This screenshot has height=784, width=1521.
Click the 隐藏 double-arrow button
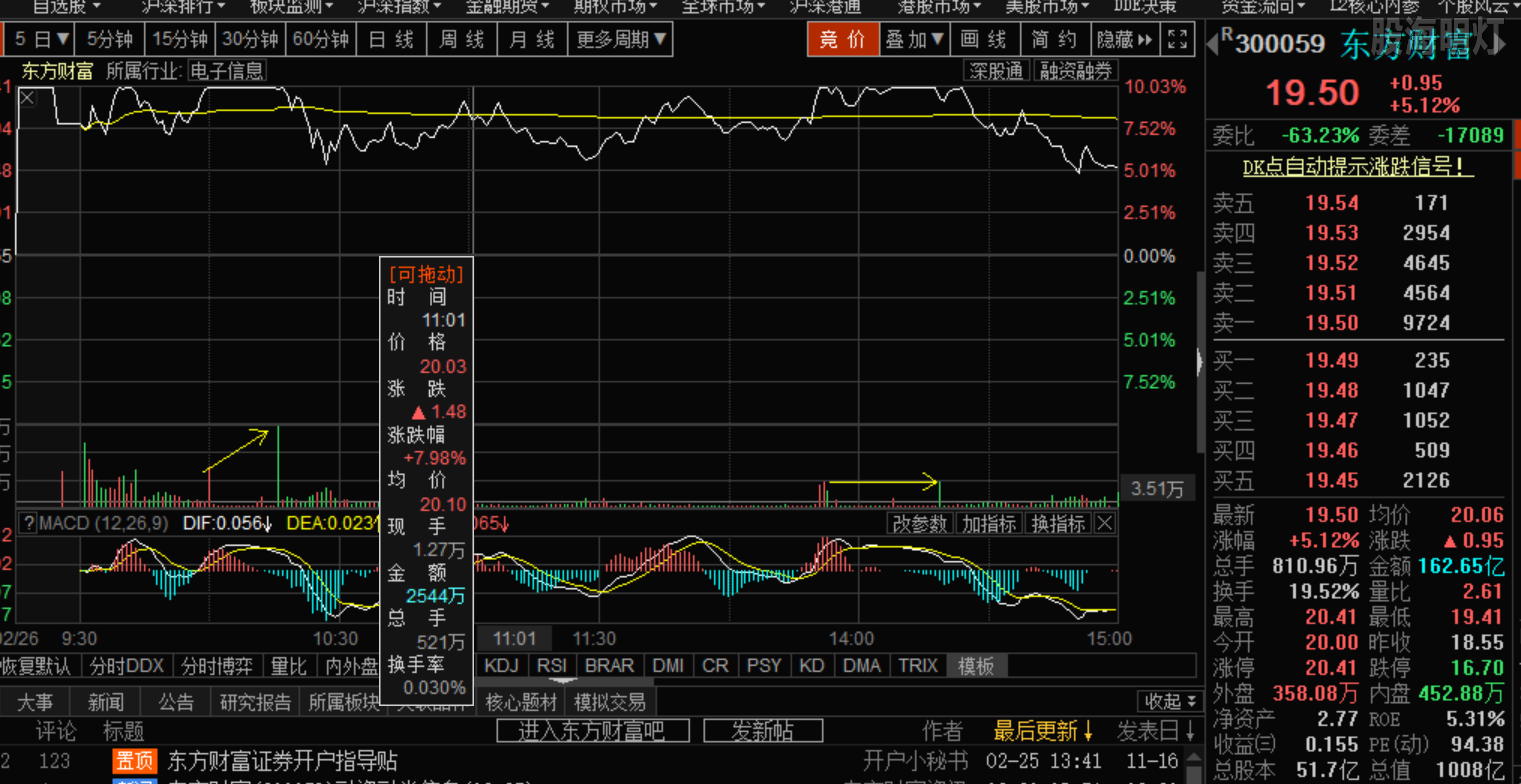tap(1125, 41)
